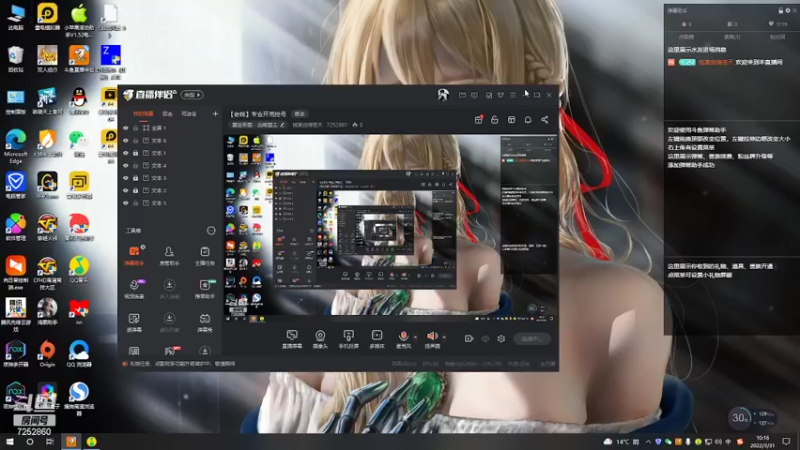
Task: Hide the 文本 5 source layer
Action: (x=126, y=203)
